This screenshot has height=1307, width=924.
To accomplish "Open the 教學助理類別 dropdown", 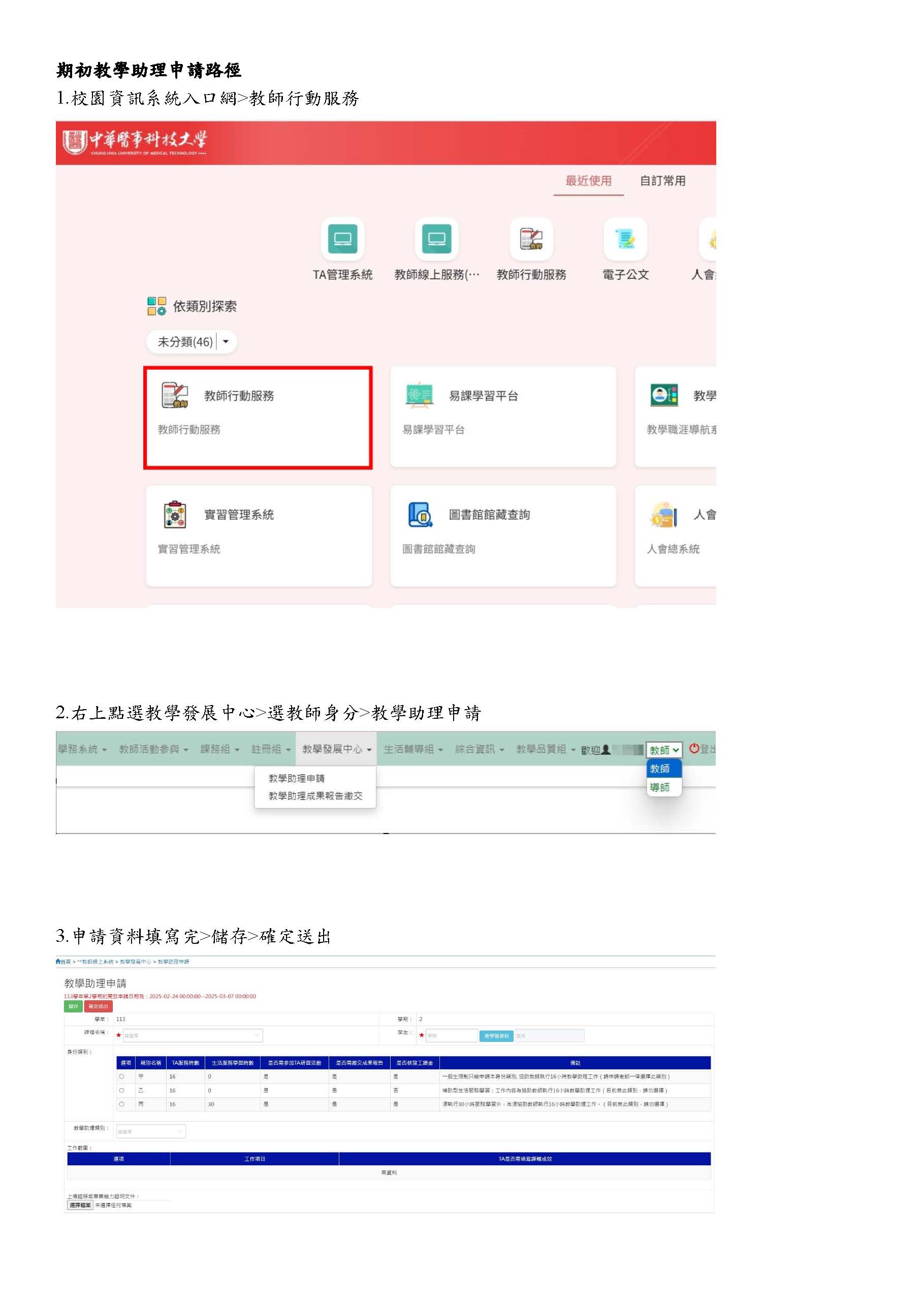I will tap(151, 1131).
